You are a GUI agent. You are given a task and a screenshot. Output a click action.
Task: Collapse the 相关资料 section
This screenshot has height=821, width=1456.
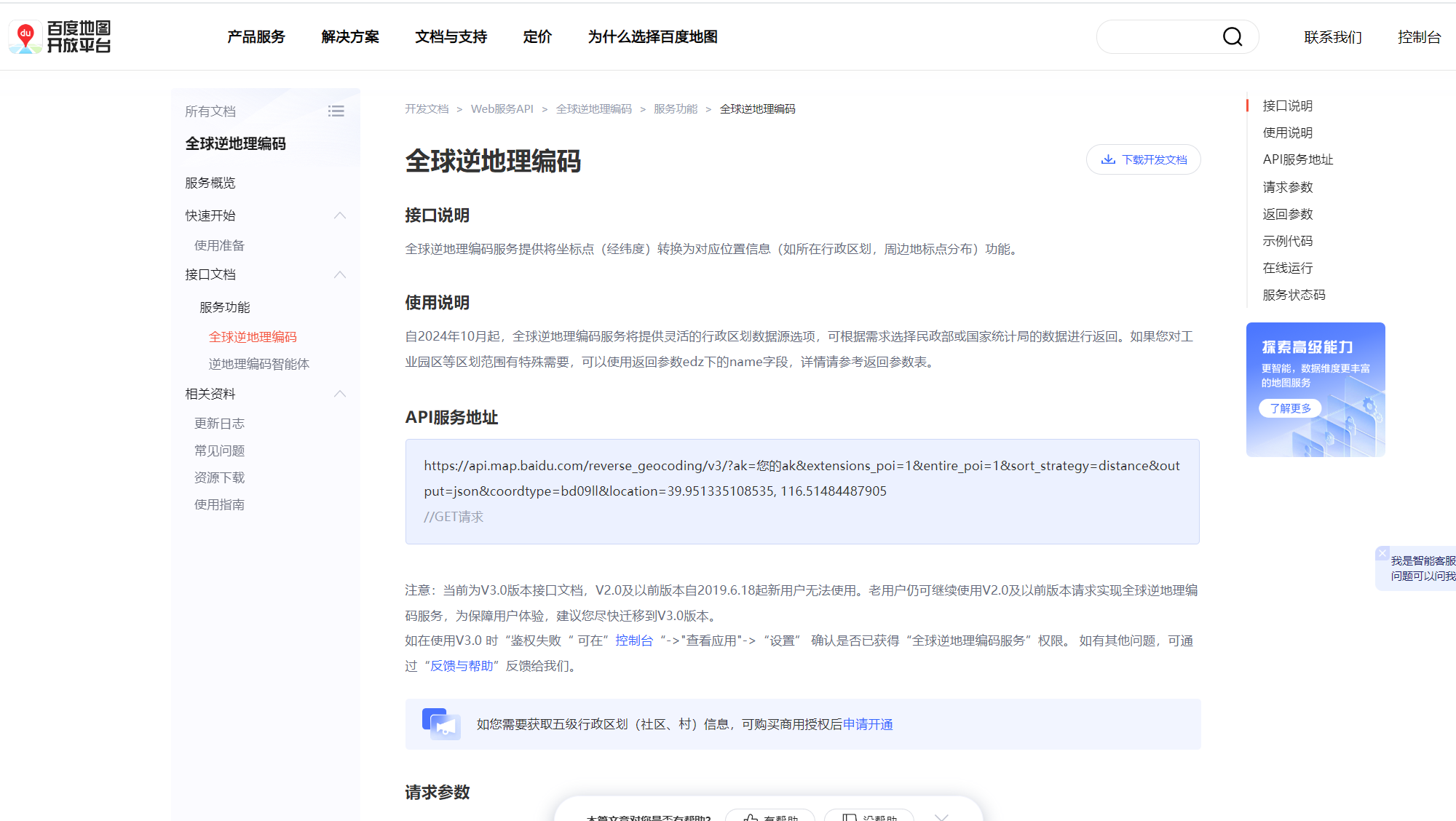[x=340, y=394]
